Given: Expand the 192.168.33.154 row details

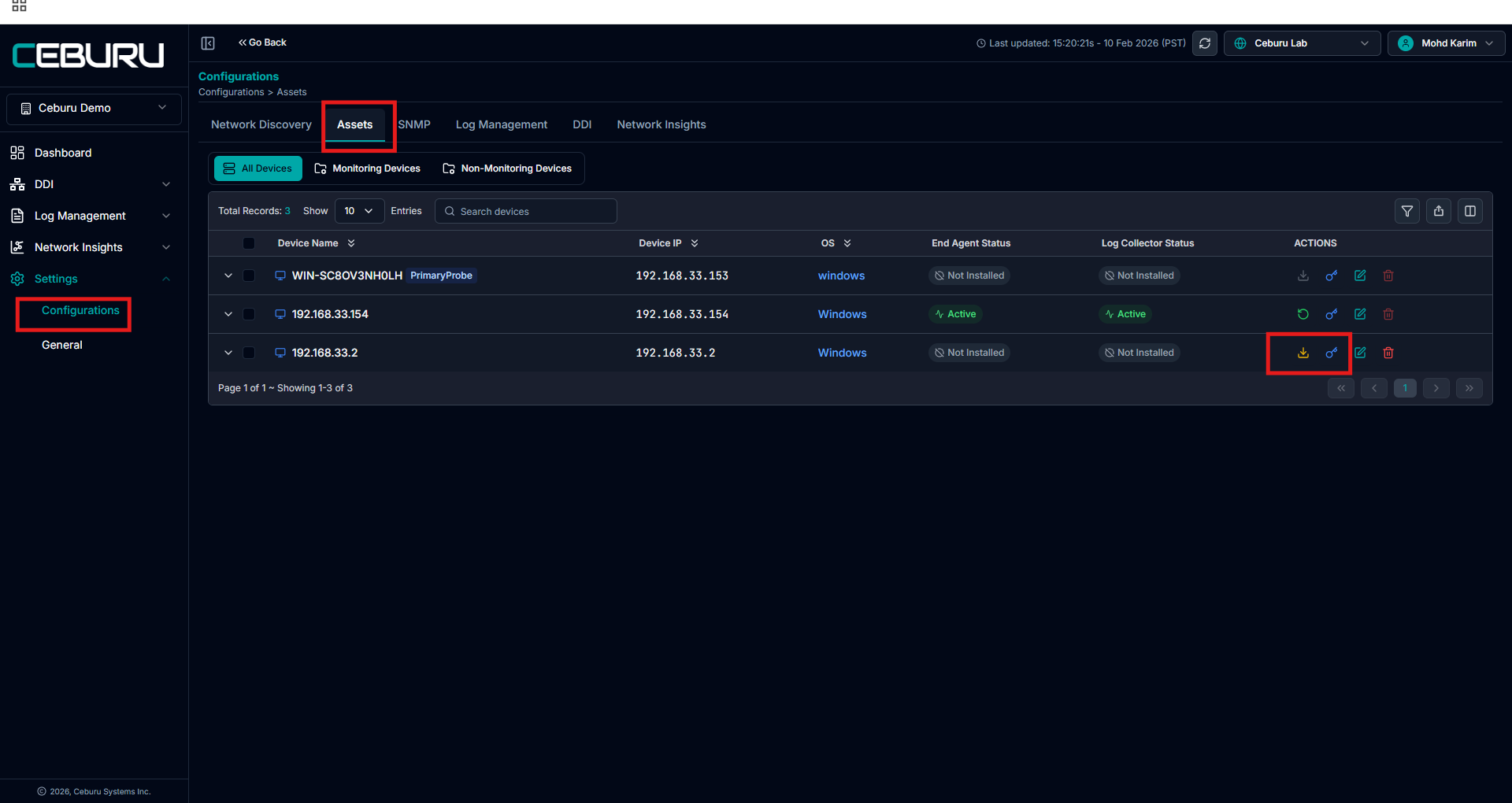Looking at the screenshot, I should coord(228,314).
